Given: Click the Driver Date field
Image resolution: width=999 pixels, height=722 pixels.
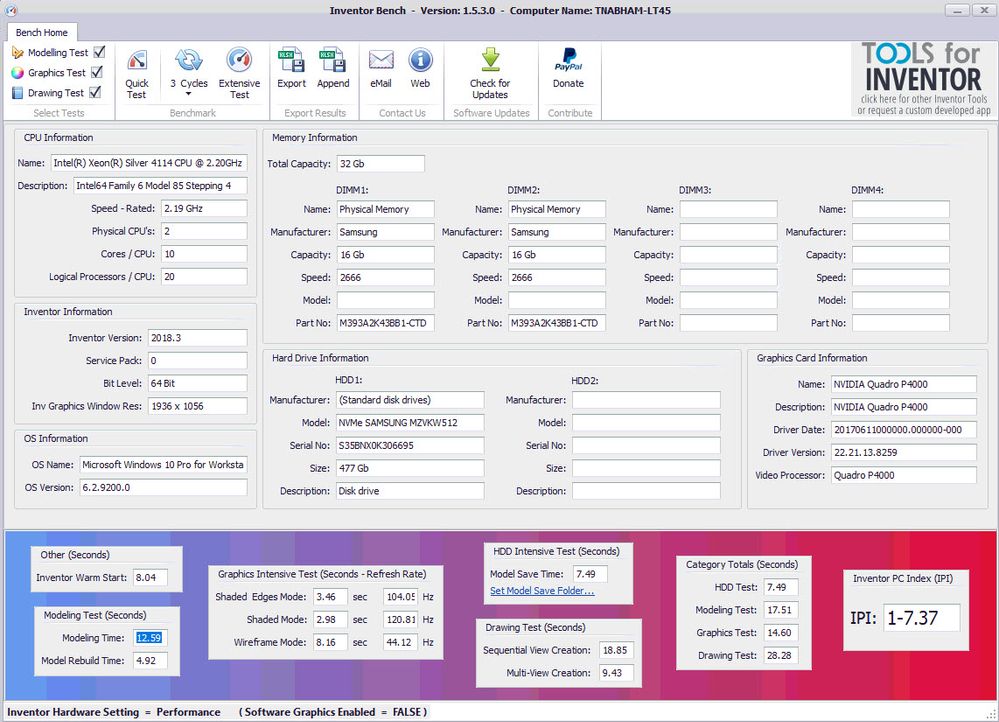Looking at the screenshot, I should [x=903, y=430].
